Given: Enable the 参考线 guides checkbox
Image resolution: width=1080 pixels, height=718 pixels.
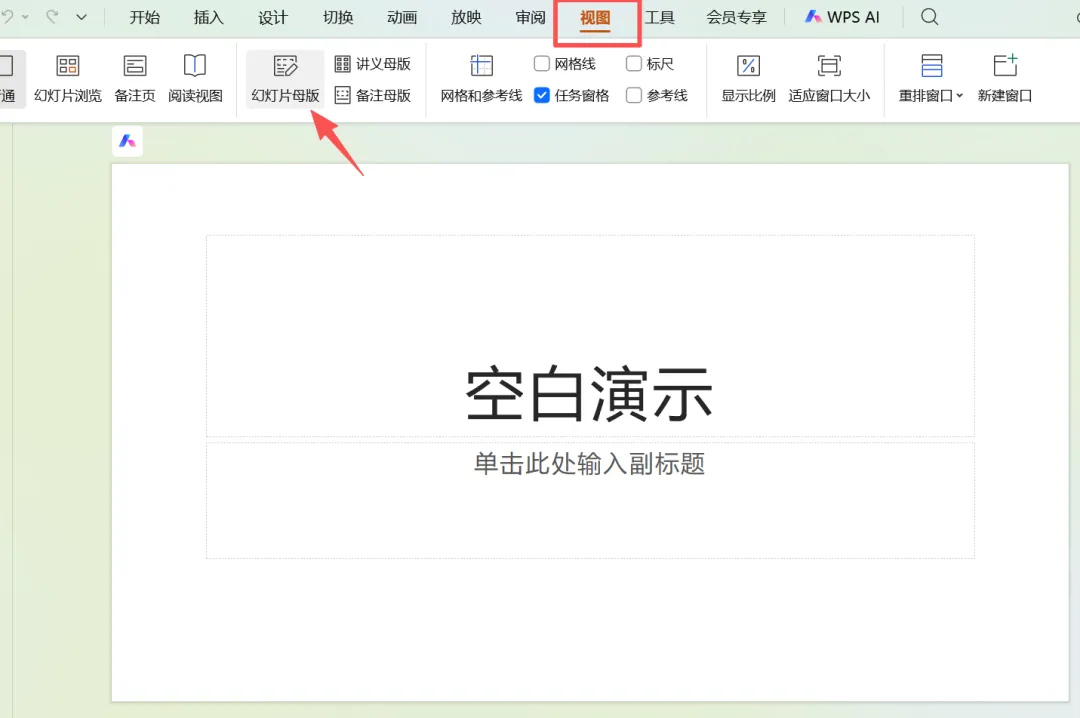Looking at the screenshot, I should [634, 95].
